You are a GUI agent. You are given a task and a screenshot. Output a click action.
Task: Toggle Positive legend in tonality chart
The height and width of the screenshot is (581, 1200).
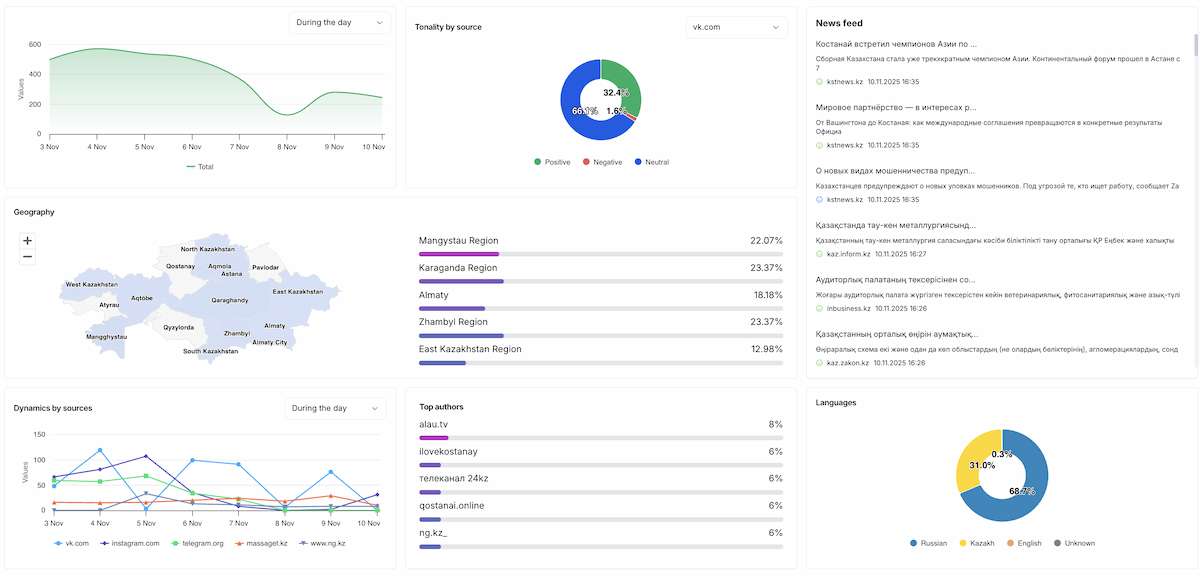pos(551,162)
